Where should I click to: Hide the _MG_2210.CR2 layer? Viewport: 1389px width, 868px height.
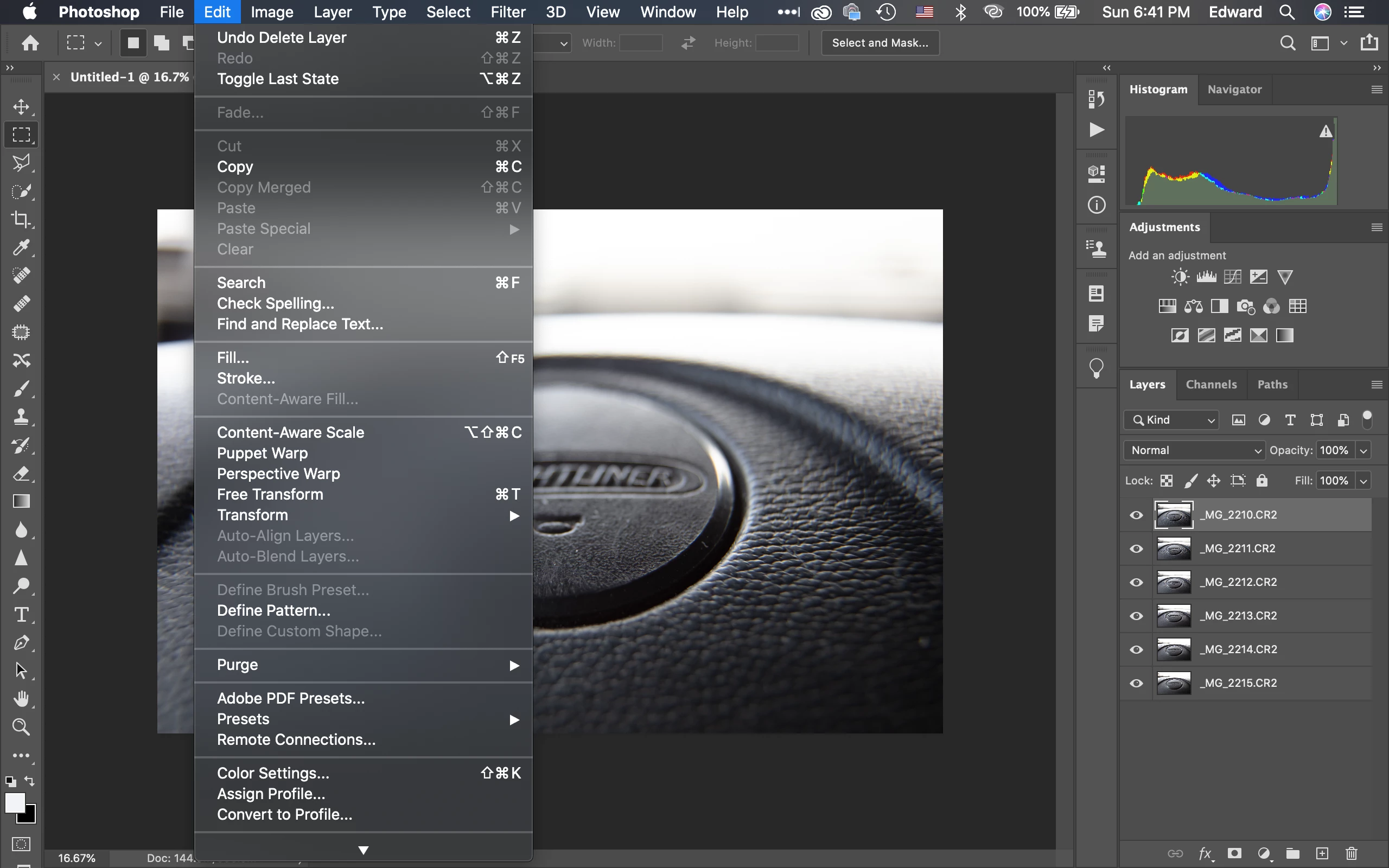1136,515
